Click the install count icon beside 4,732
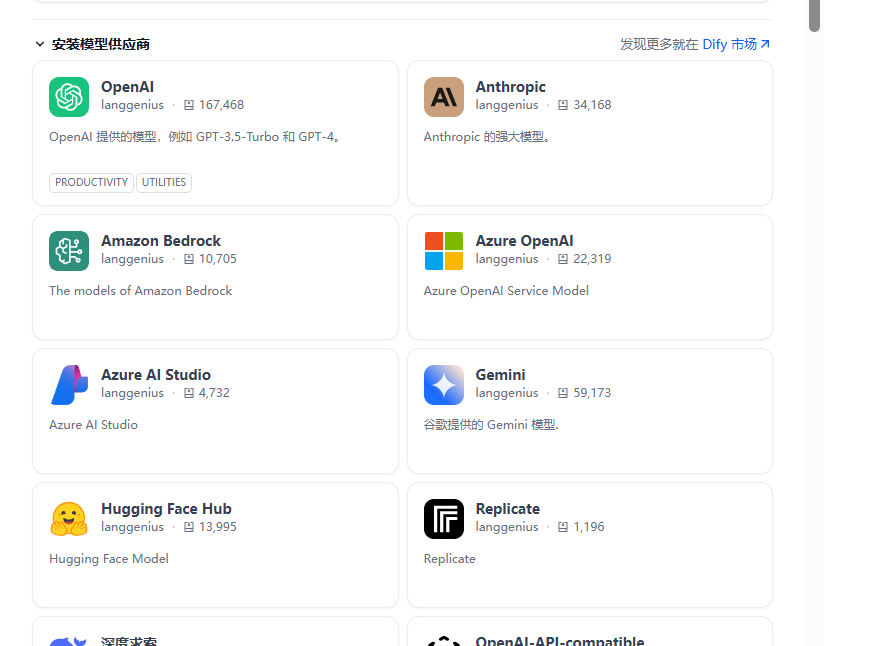Viewport: 893px width, 646px height. click(189, 393)
